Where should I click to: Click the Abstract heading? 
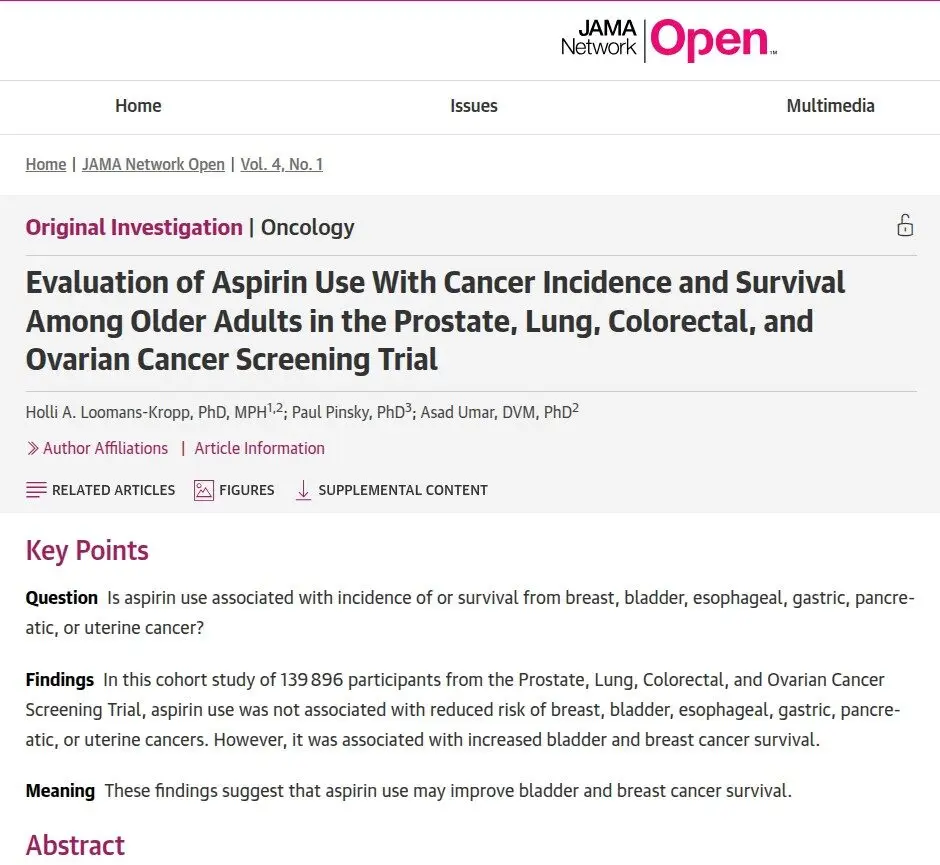[75, 845]
